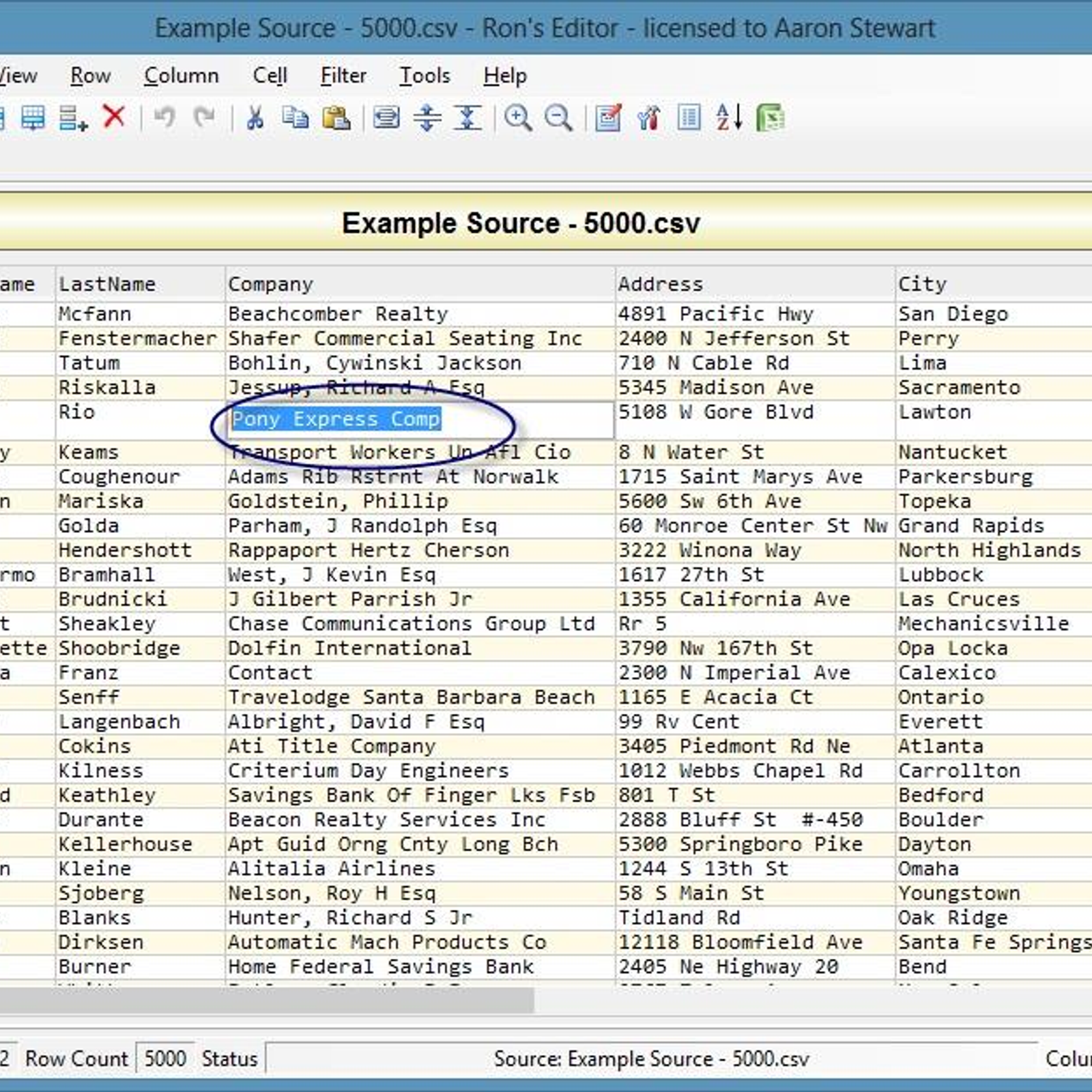Select the Grand Rapids city cell
The height and width of the screenshot is (1092, 1092).
point(994,526)
